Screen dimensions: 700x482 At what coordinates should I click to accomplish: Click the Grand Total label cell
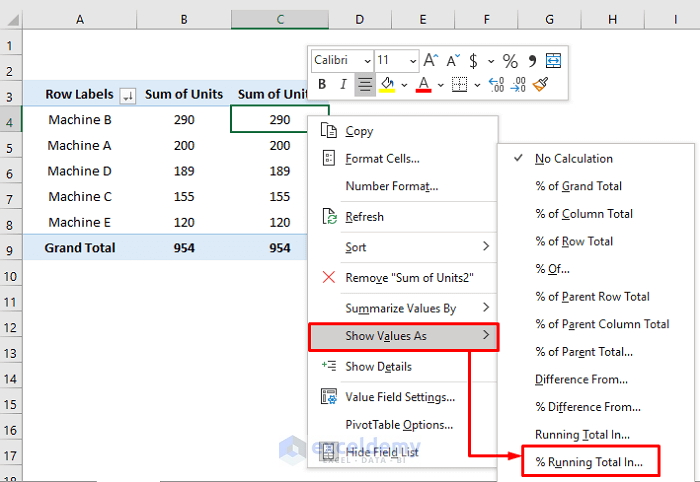[x=79, y=248]
